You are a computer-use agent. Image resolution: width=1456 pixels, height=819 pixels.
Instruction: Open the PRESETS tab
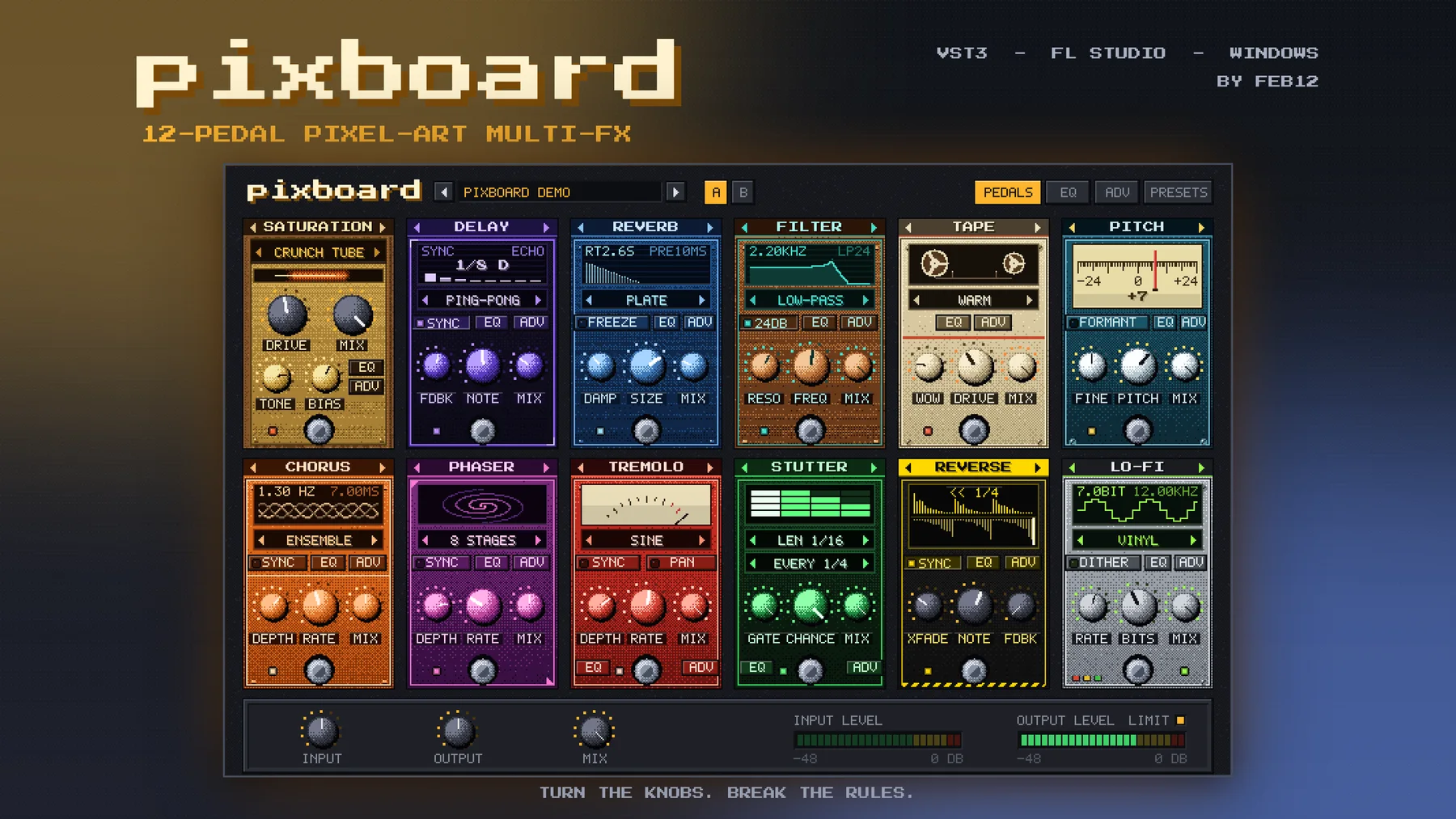pyautogui.click(x=1179, y=192)
